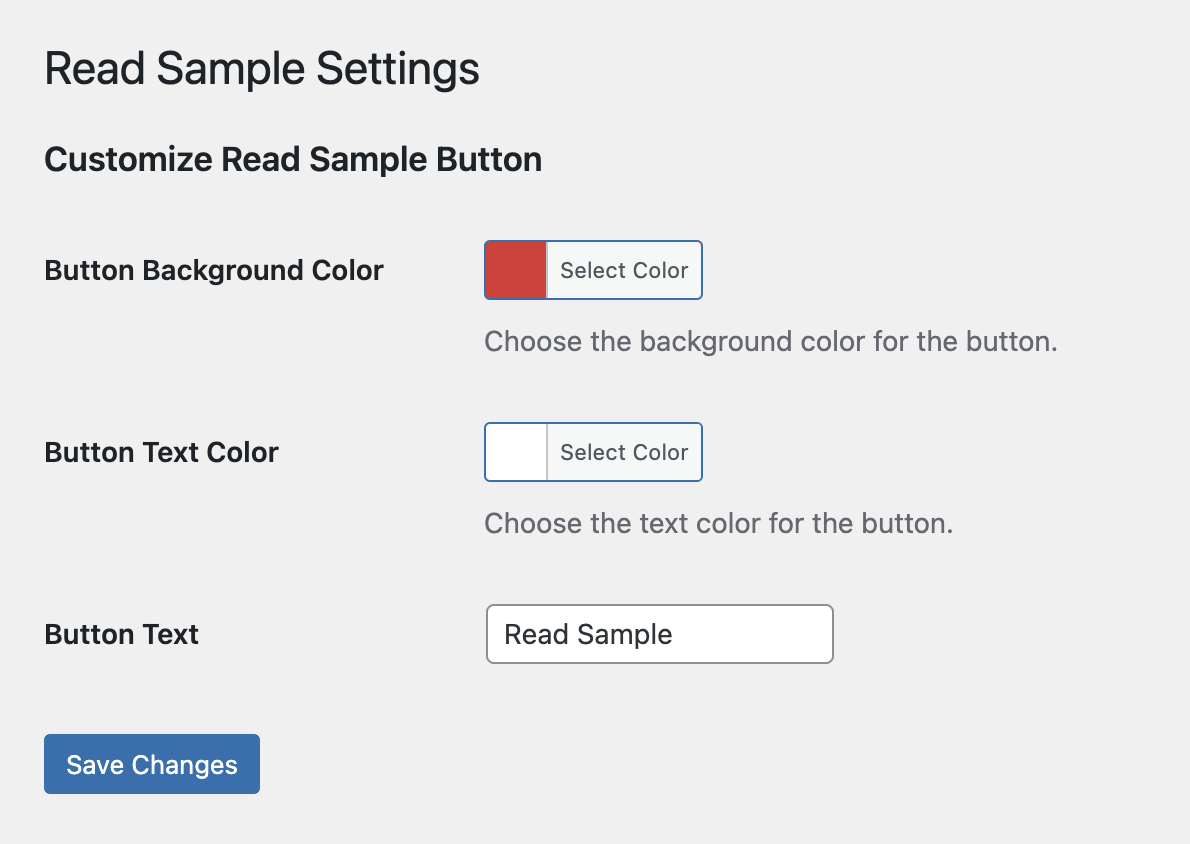Click Select Color for Button Text Color
Image resolution: width=1190 pixels, height=844 pixels.
(624, 452)
